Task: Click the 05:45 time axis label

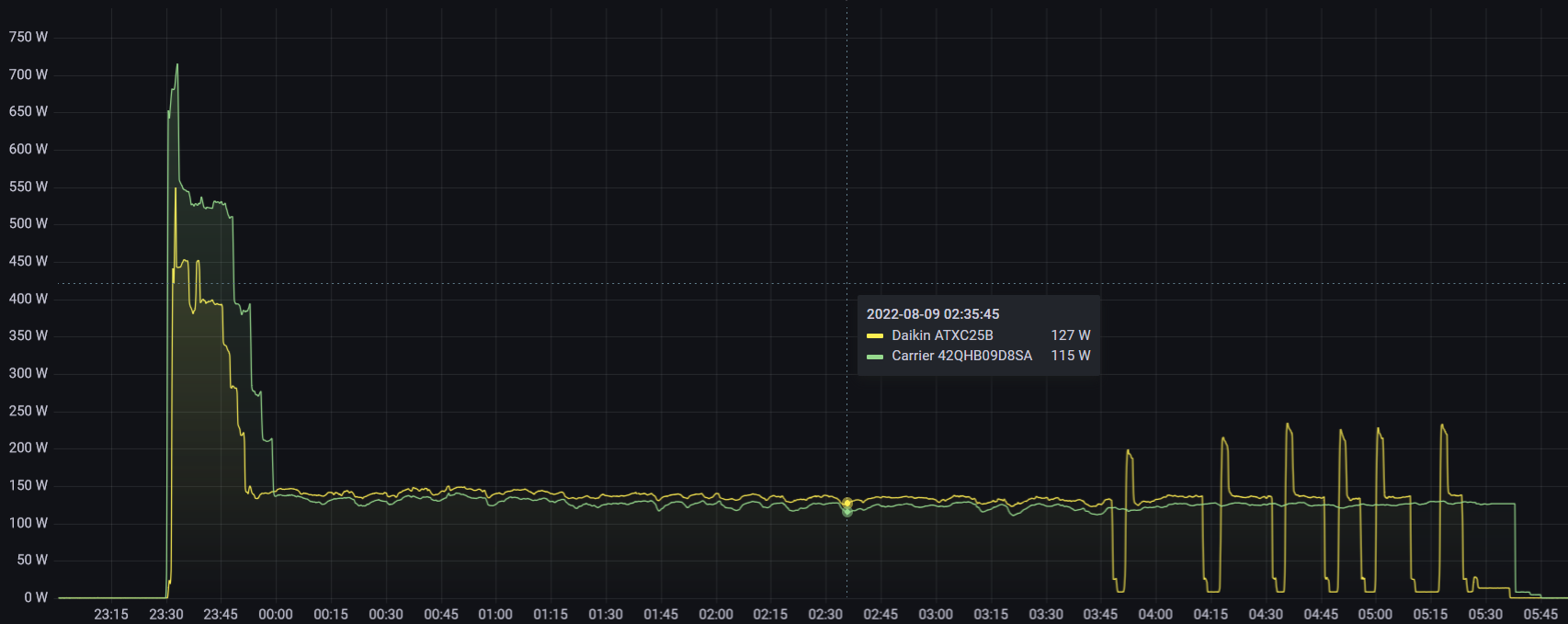Action: tap(1540, 614)
